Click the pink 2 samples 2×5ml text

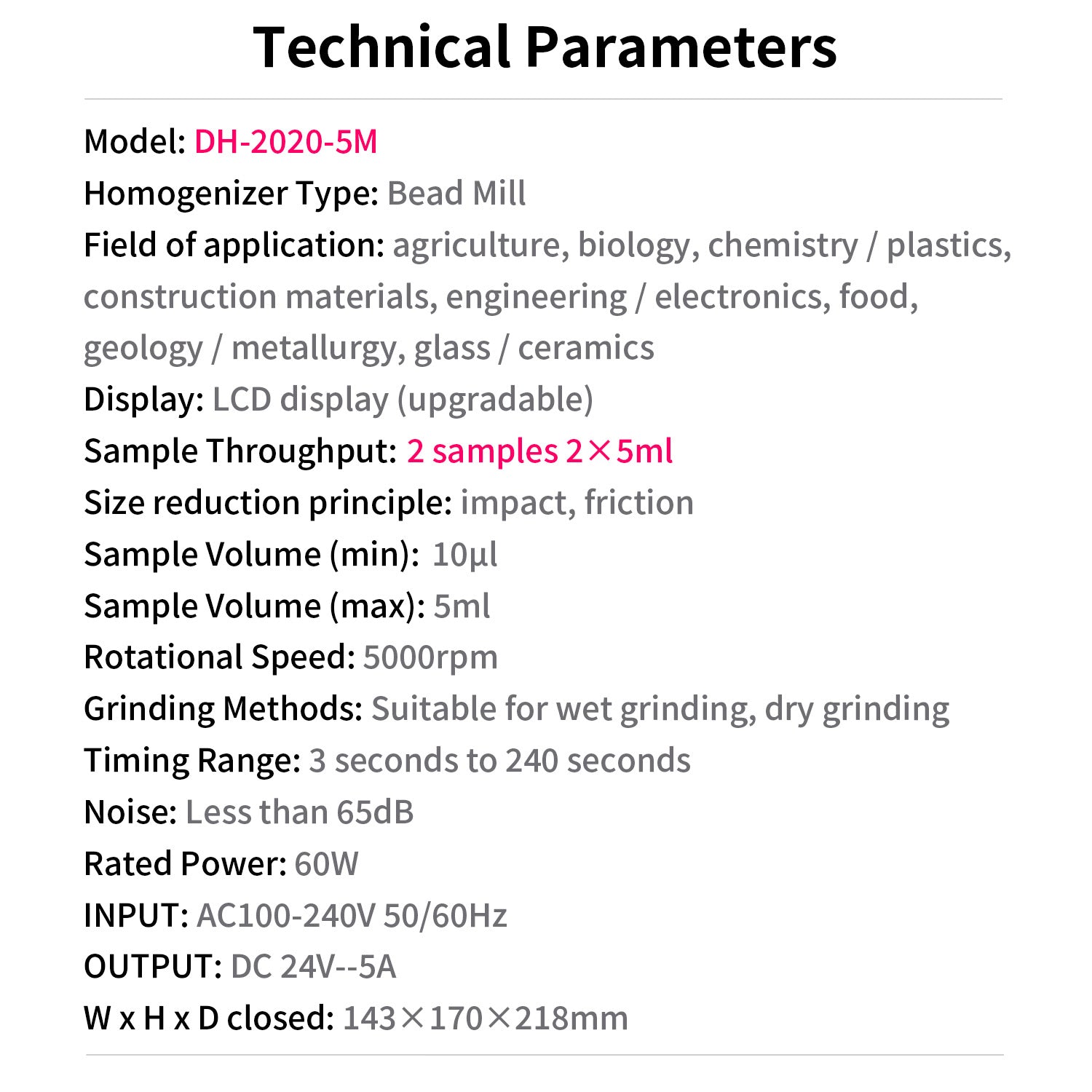(539, 451)
